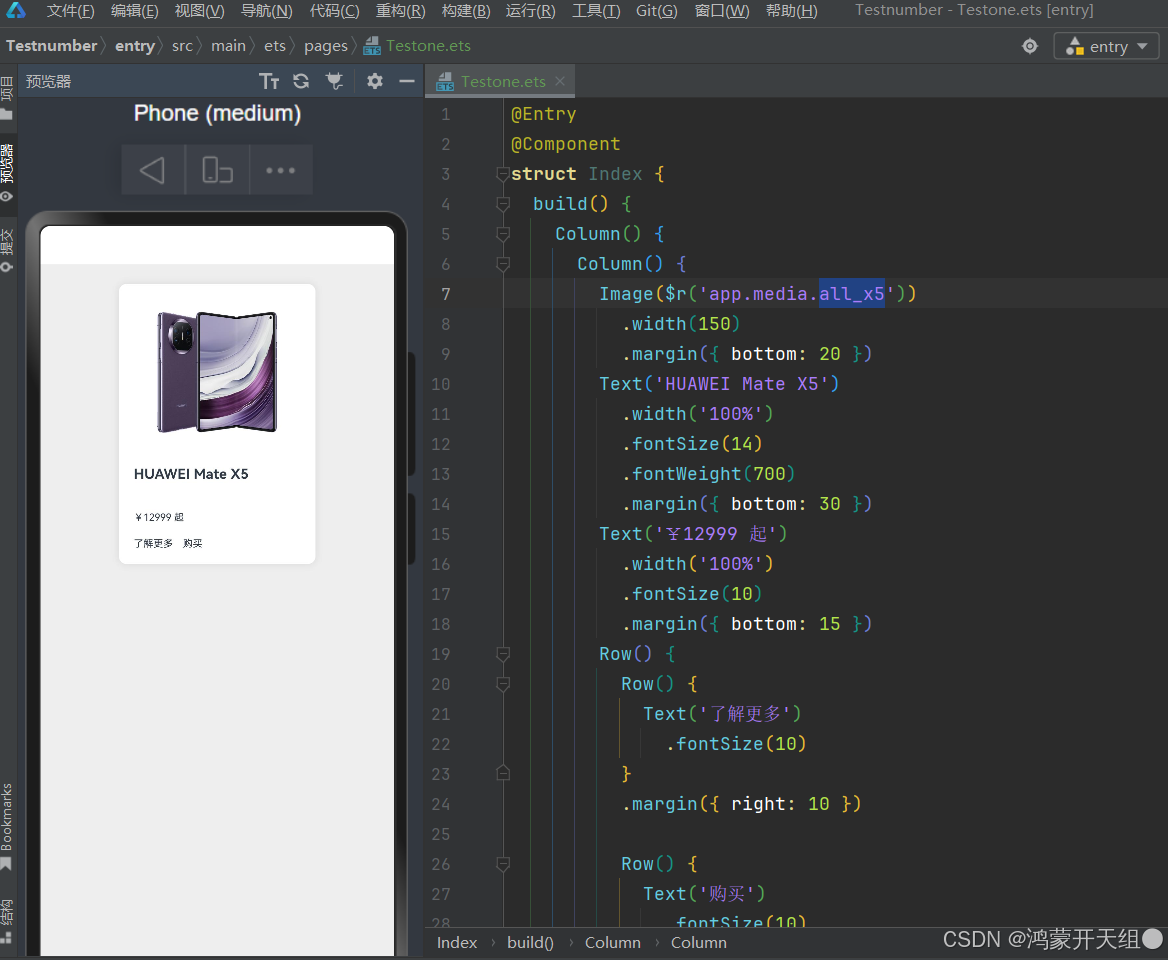Select Testnumber in the breadcrumb

51,46
